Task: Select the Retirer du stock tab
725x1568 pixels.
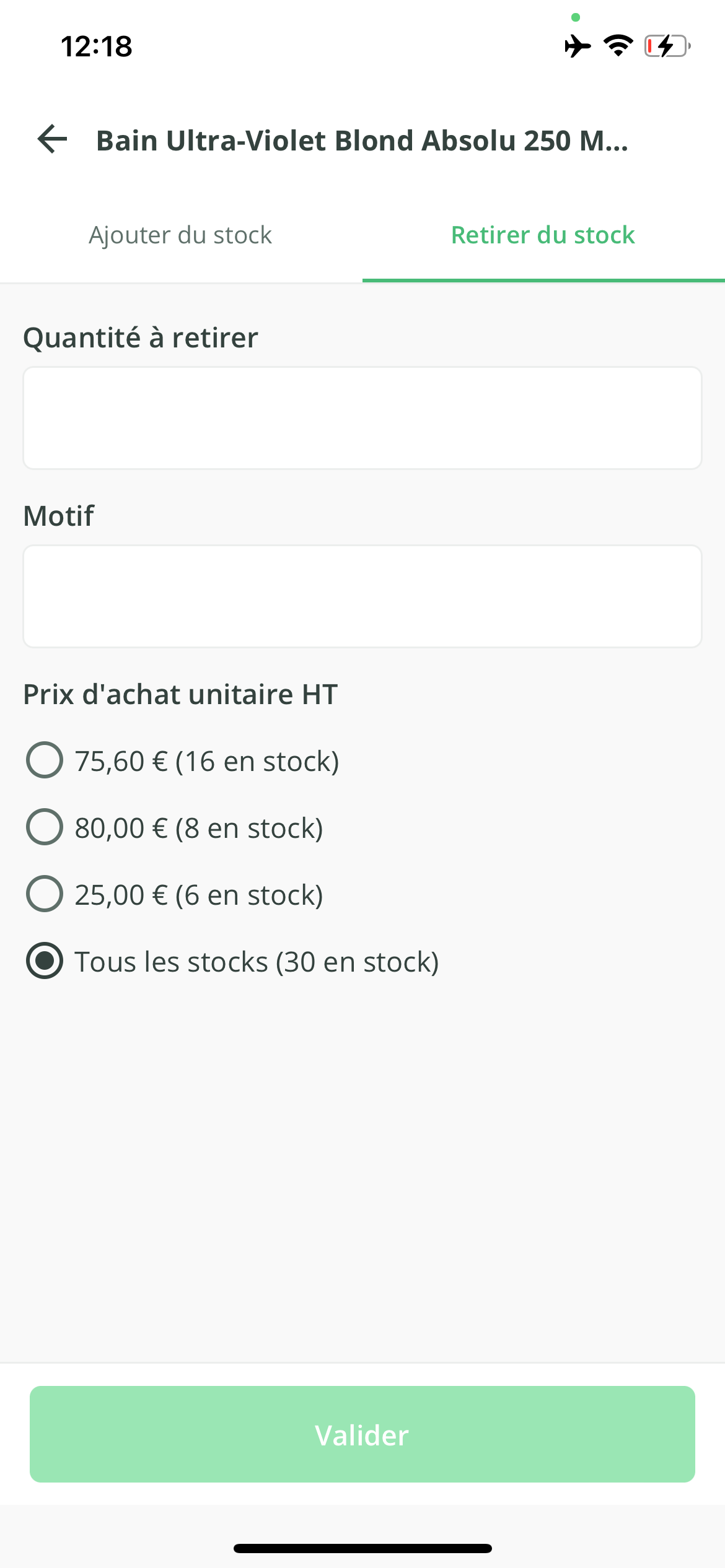Action: coord(543,235)
